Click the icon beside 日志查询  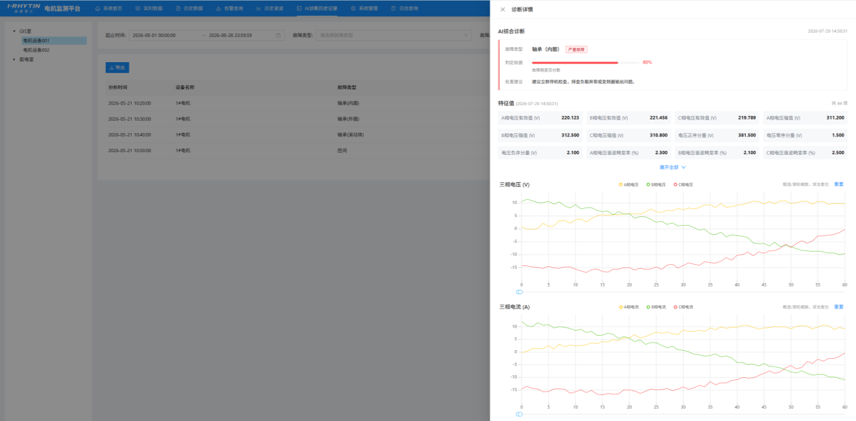point(394,9)
